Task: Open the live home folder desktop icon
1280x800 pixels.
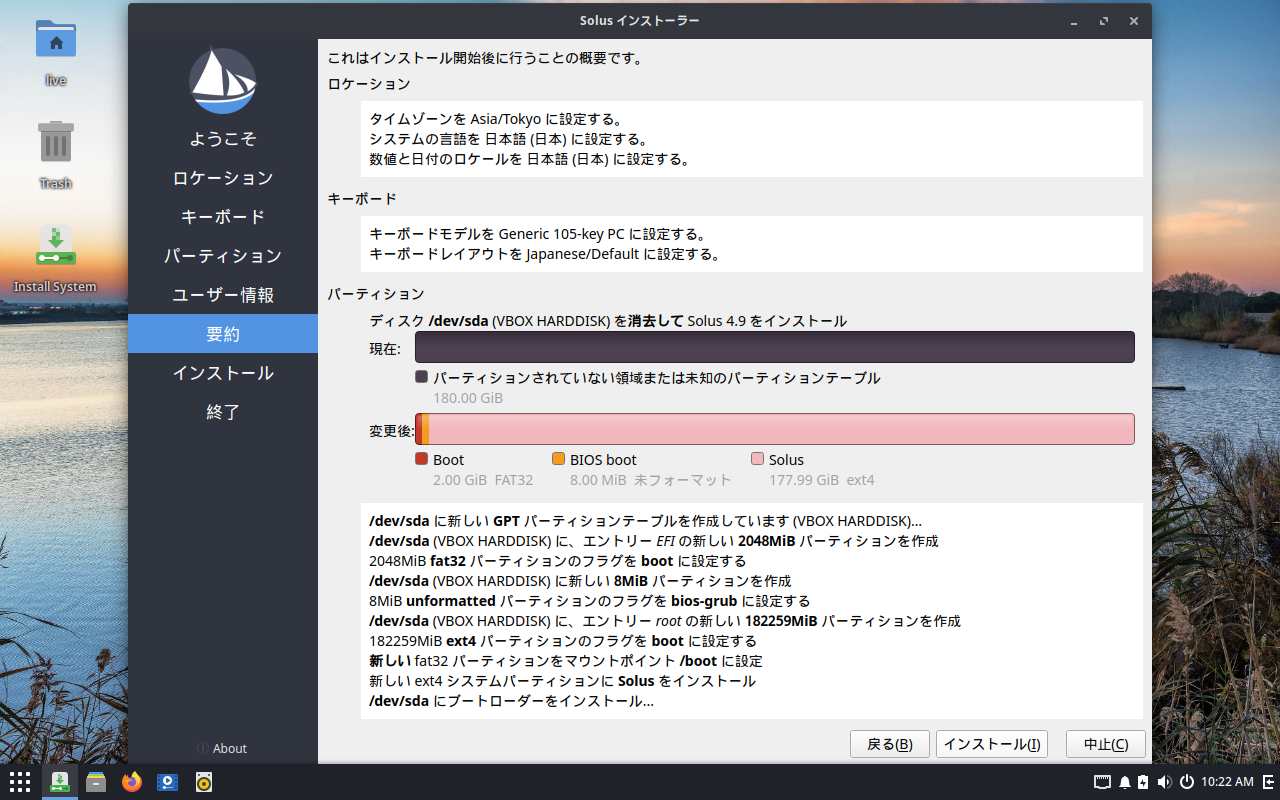Action: [x=56, y=40]
